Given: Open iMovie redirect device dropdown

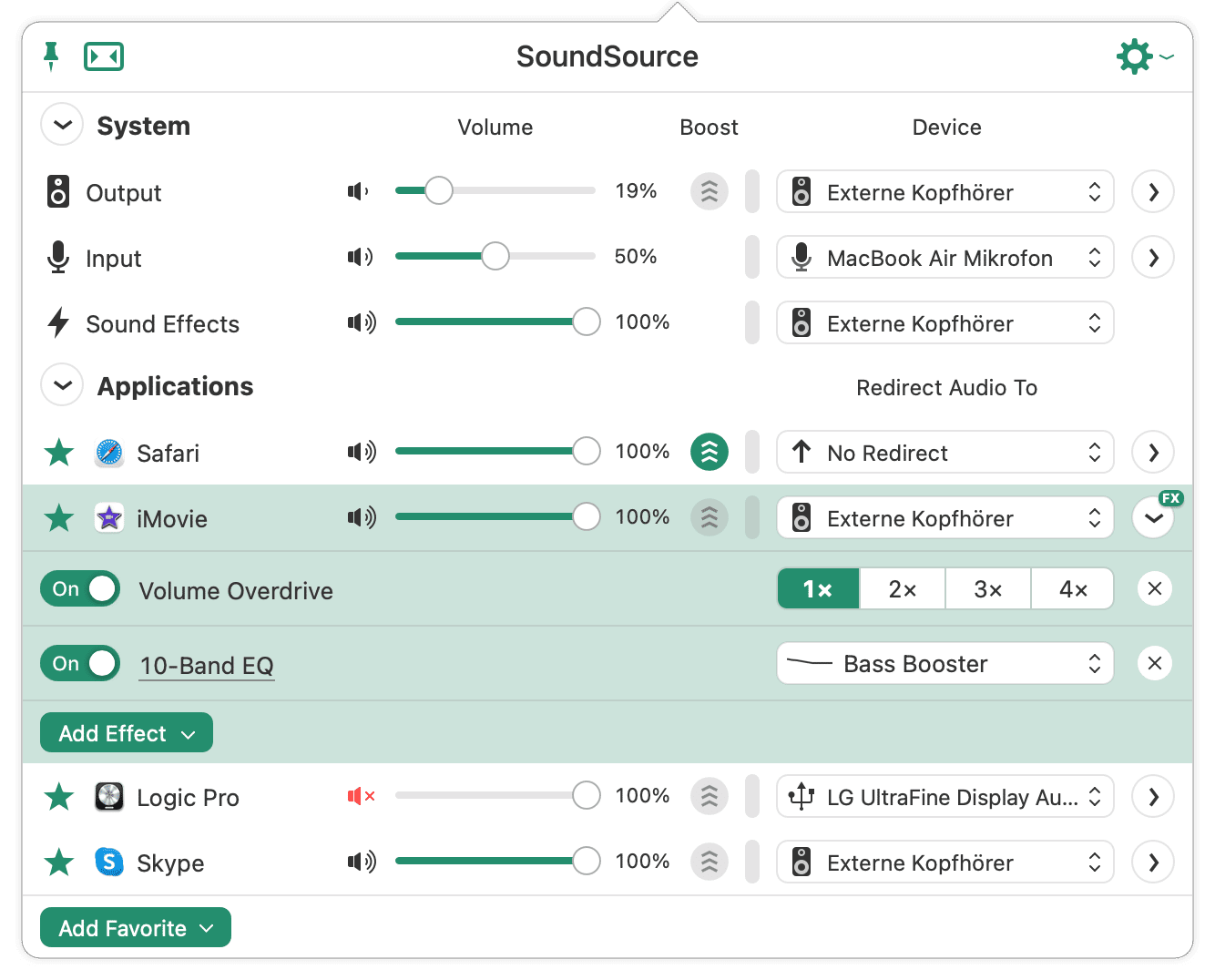Looking at the screenshot, I should [945, 517].
